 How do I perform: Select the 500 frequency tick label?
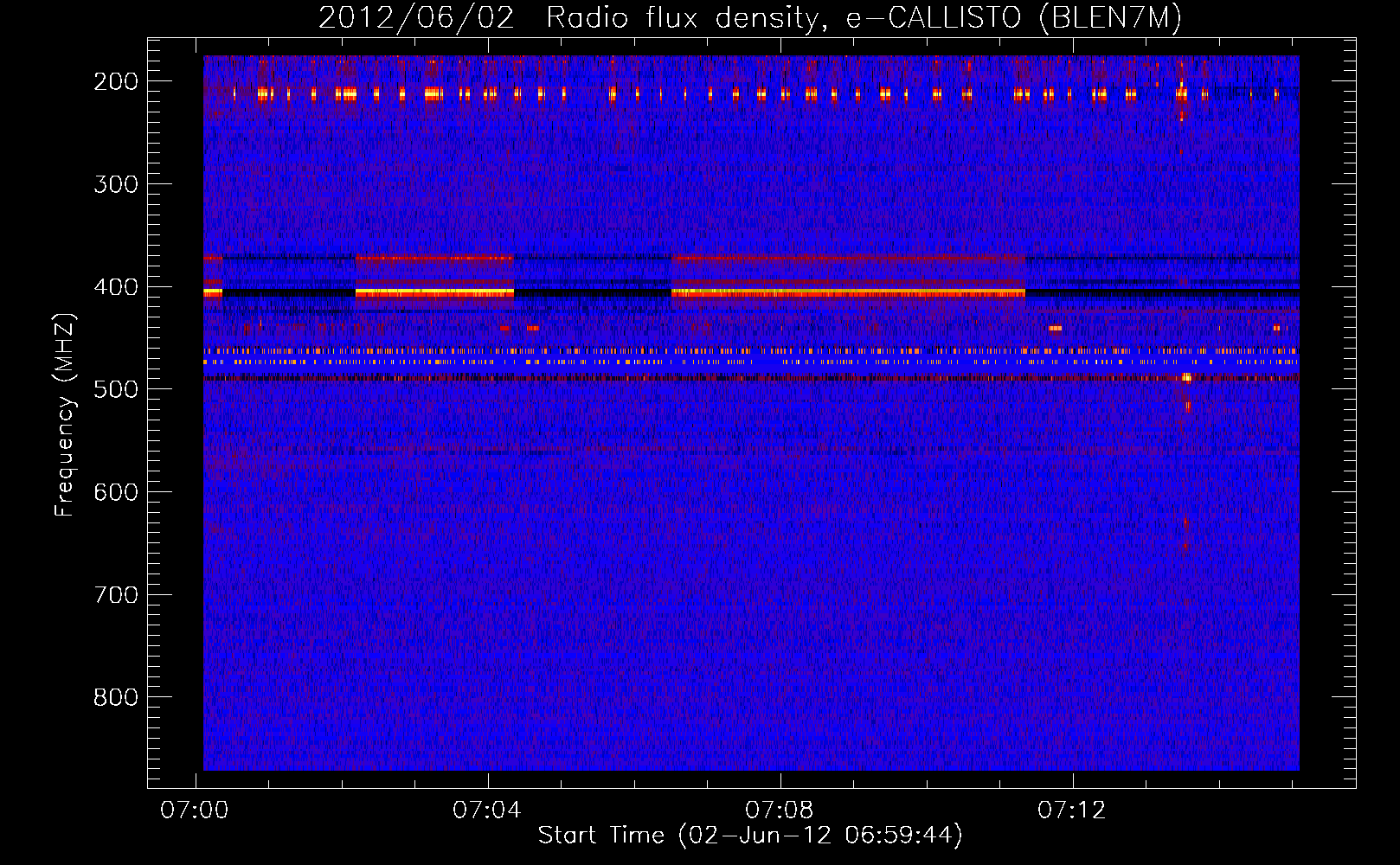(x=116, y=390)
